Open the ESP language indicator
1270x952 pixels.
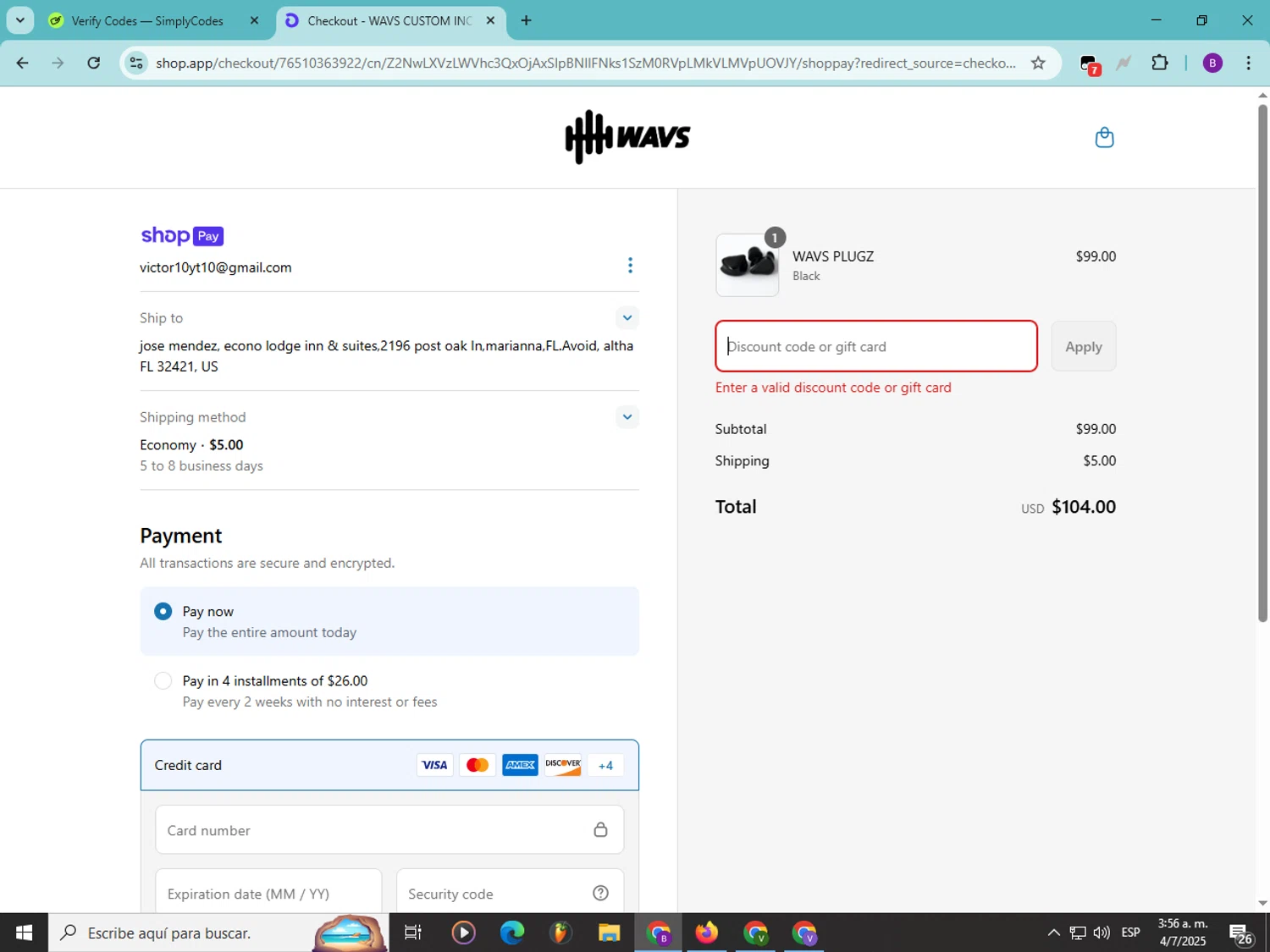1130,933
